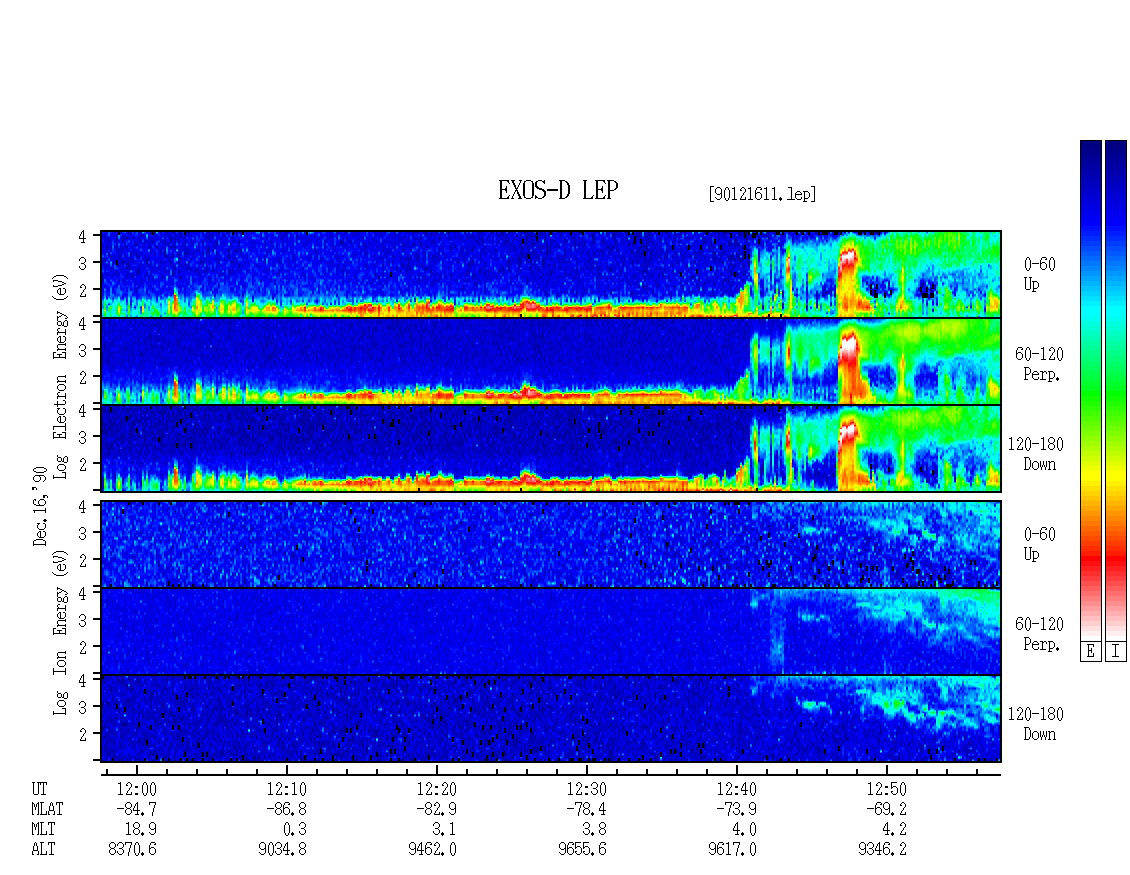This screenshot has height=875, width=1130.
Task: Select the MLAT value -73.9
Action: pyautogui.click(x=736, y=809)
